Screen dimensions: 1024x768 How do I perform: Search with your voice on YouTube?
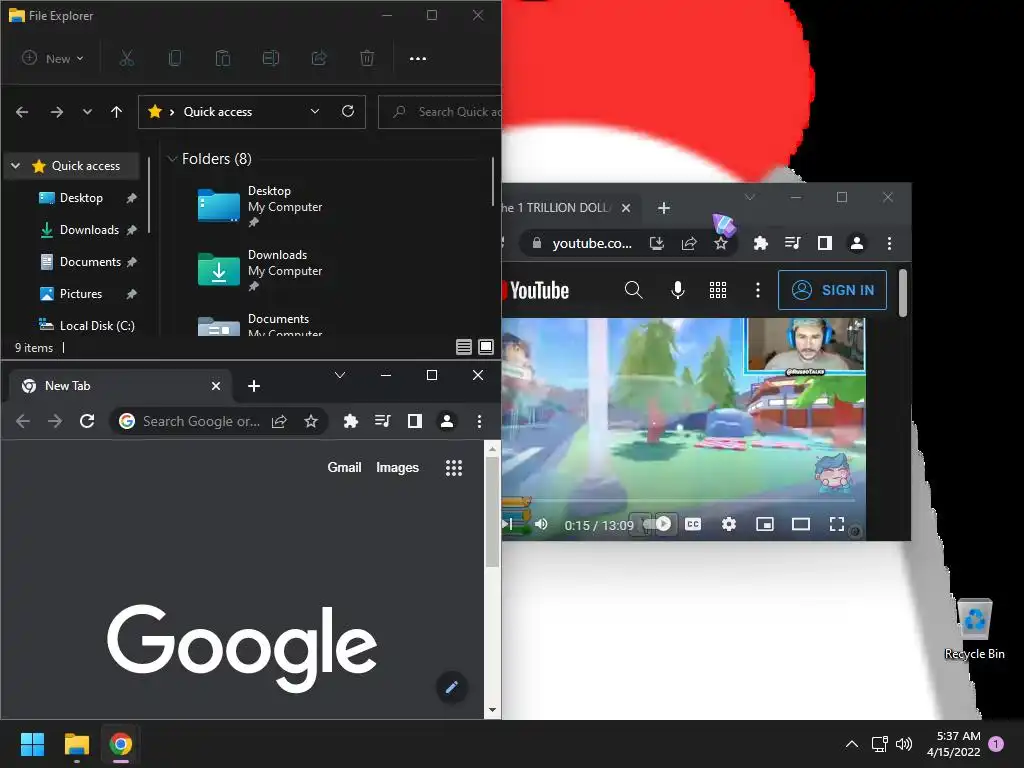tap(678, 290)
